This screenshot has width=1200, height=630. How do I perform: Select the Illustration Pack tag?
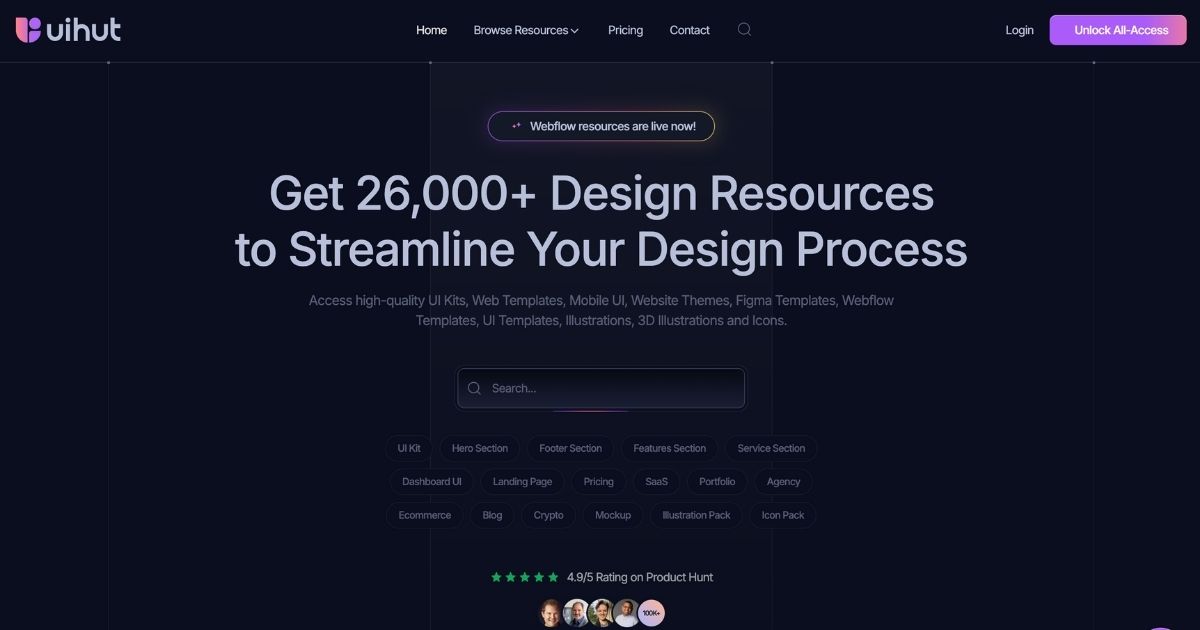coord(696,515)
